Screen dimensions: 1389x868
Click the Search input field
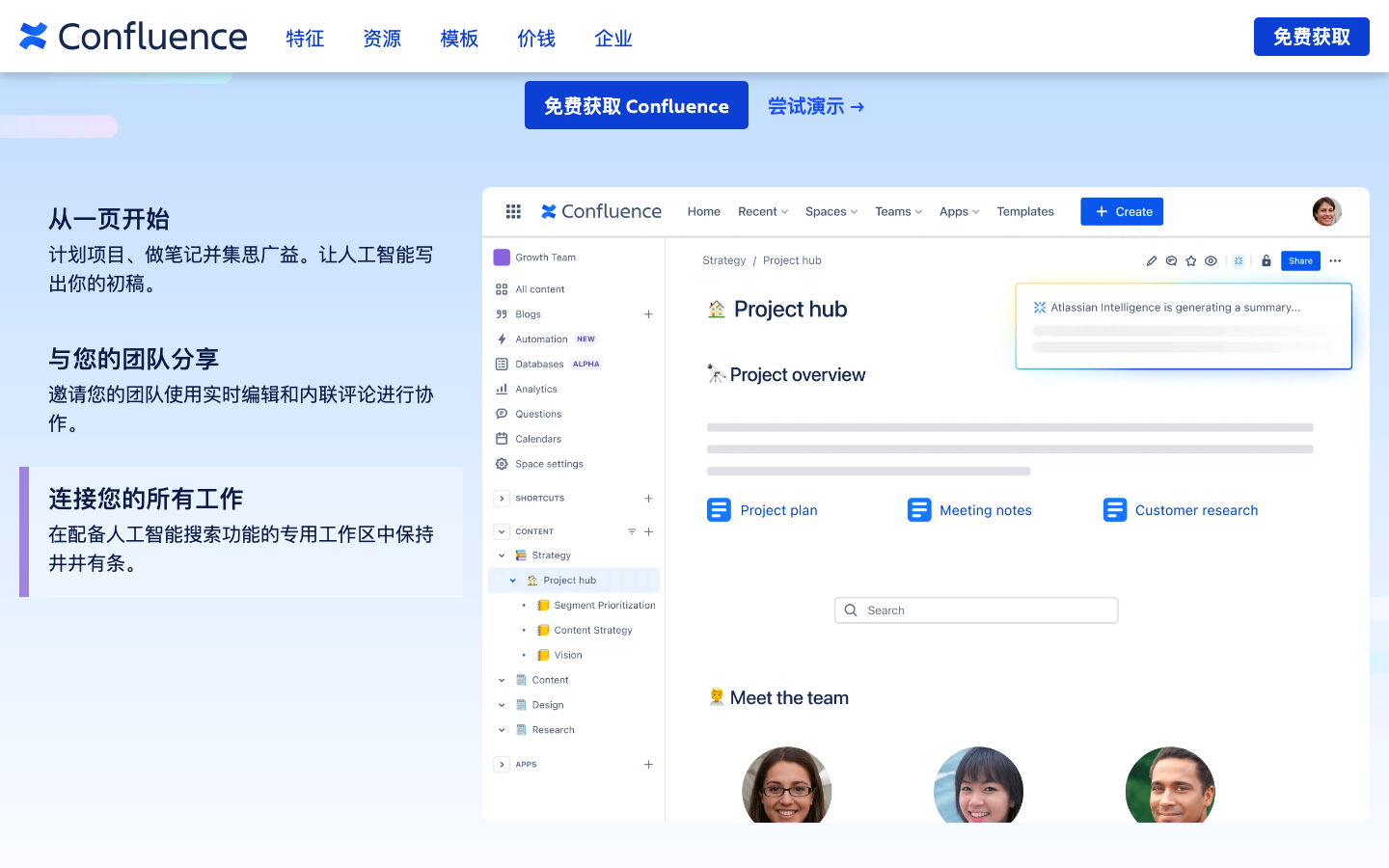(x=976, y=610)
